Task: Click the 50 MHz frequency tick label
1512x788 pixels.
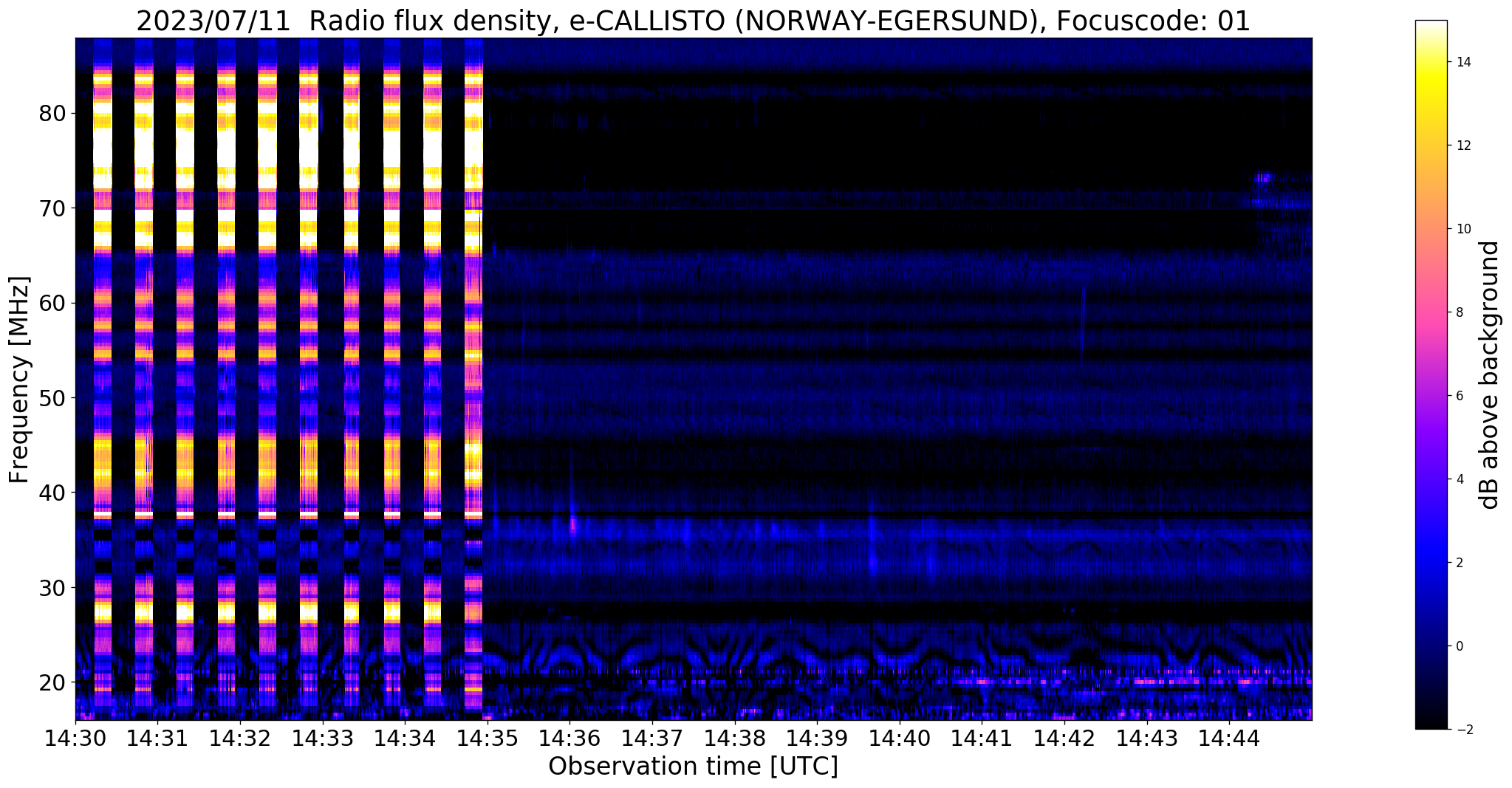Action: pos(53,398)
